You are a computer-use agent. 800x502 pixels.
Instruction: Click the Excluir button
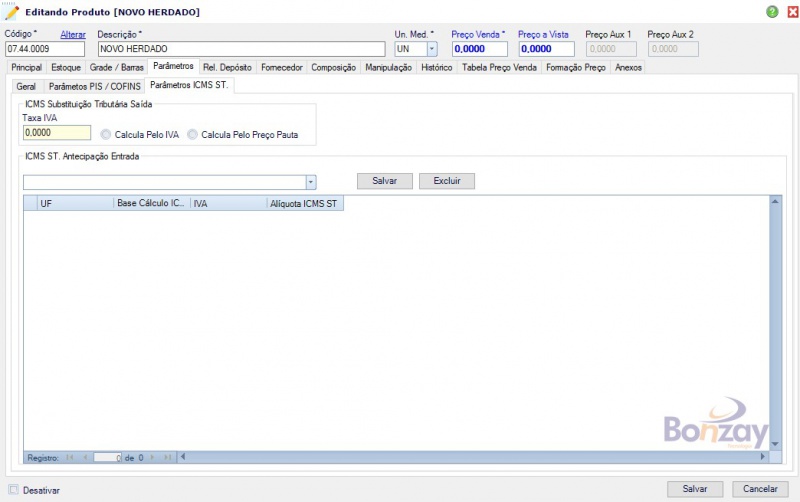(x=447, y=181)
